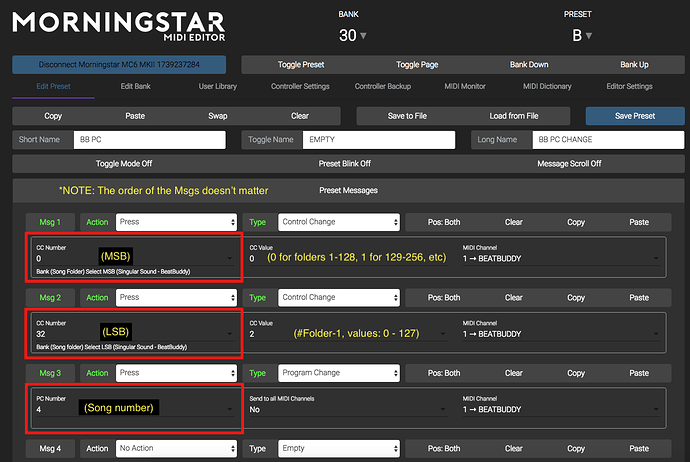690x462 pixels.
Task: Open the Controller Settings tab
Action: (x=300, y=86)
